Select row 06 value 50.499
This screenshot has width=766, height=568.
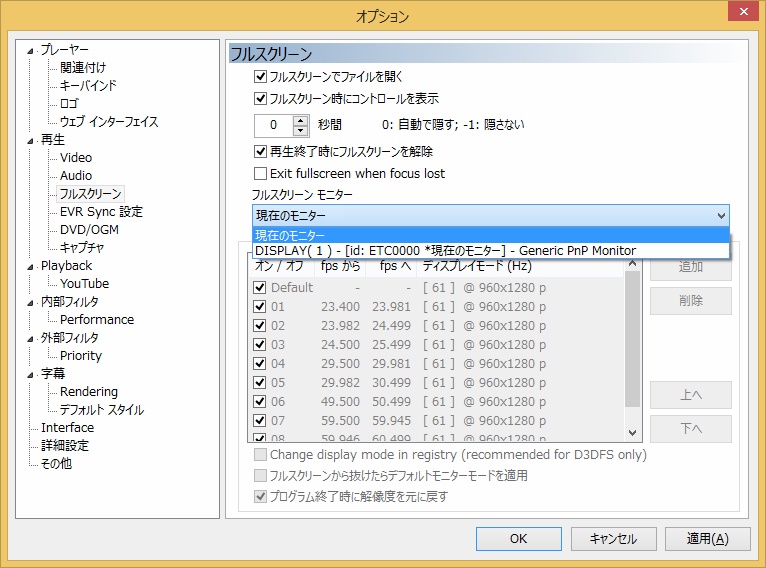(x=391, y=401)
